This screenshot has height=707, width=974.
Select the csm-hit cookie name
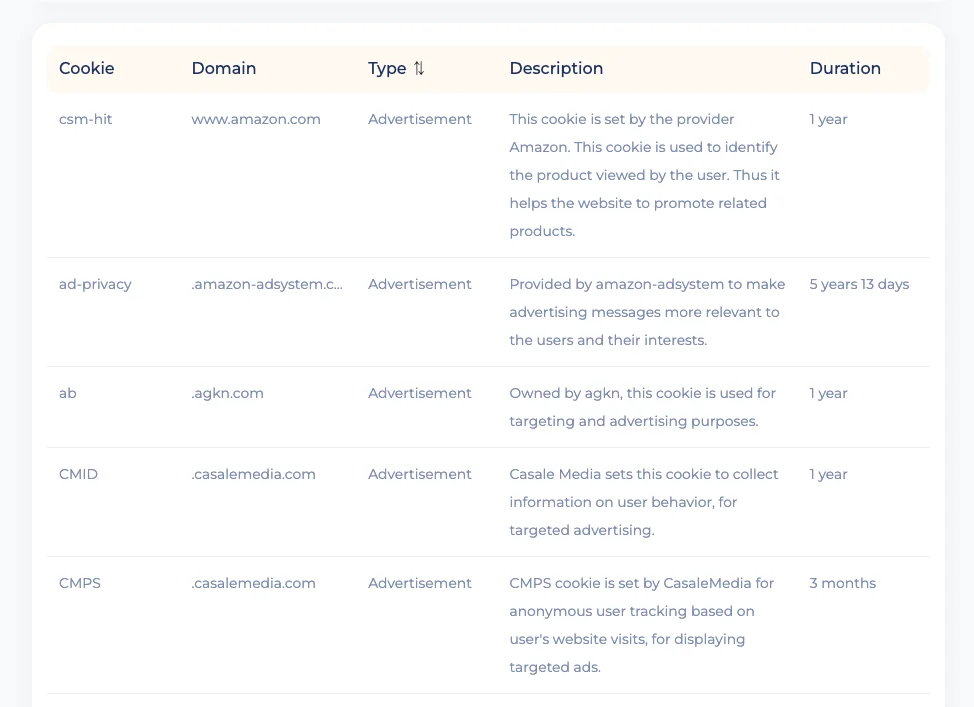(86, 119)
